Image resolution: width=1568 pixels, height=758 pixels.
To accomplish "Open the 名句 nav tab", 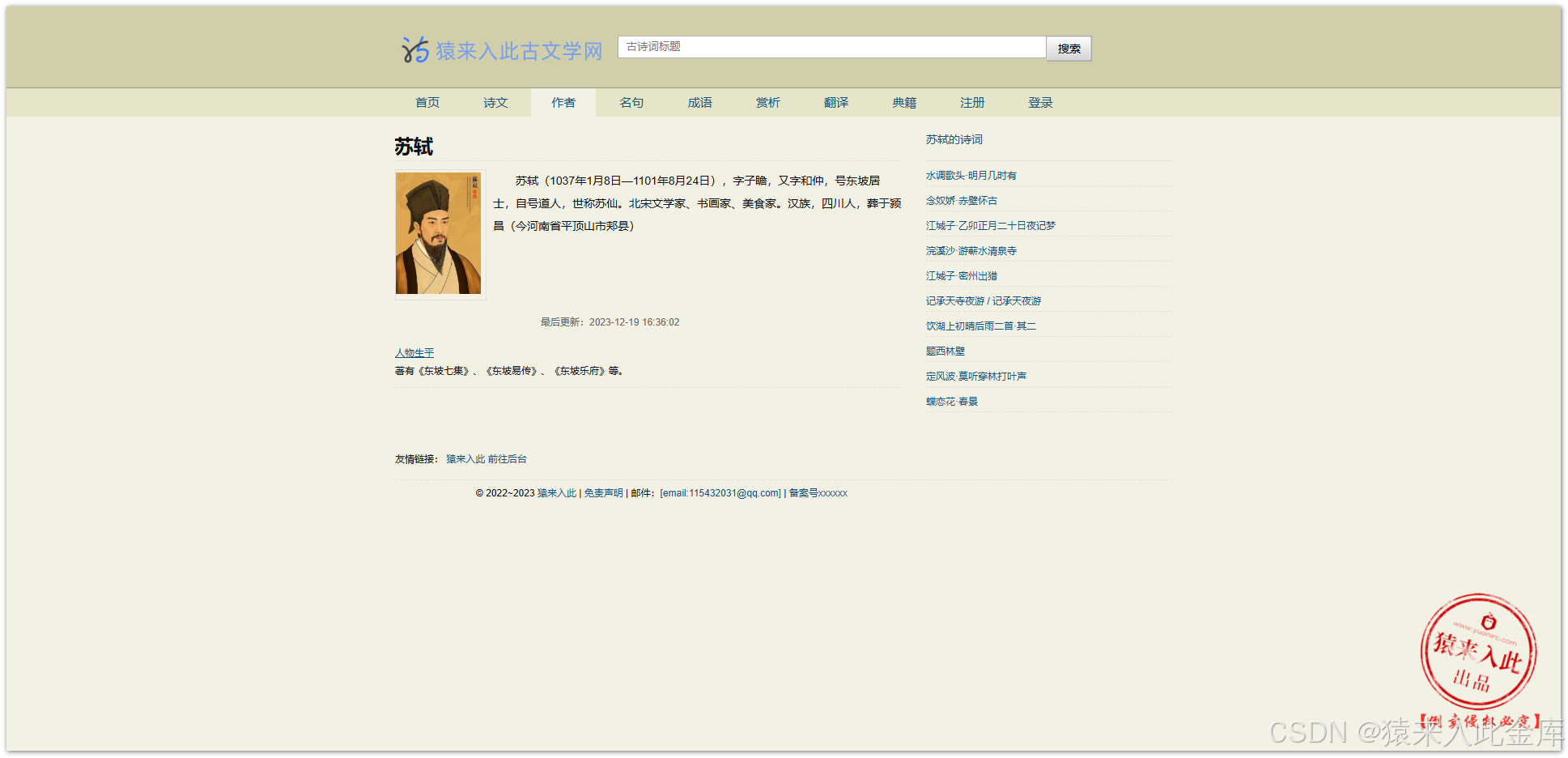I will 631,103.
